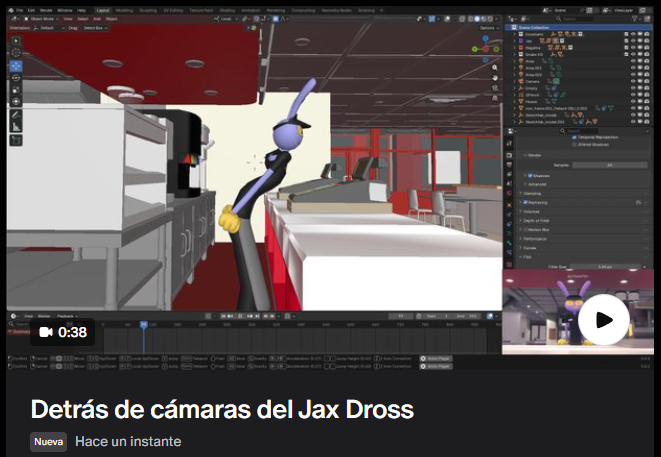Open the Blender logo menu
The image size is (661, 457).
[11, 10]
